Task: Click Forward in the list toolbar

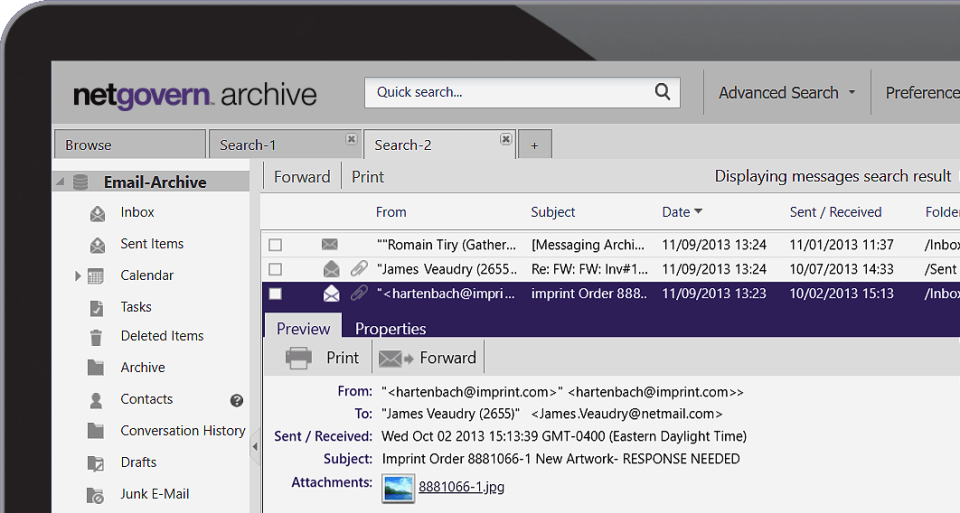Action: [x=302, y=177]
